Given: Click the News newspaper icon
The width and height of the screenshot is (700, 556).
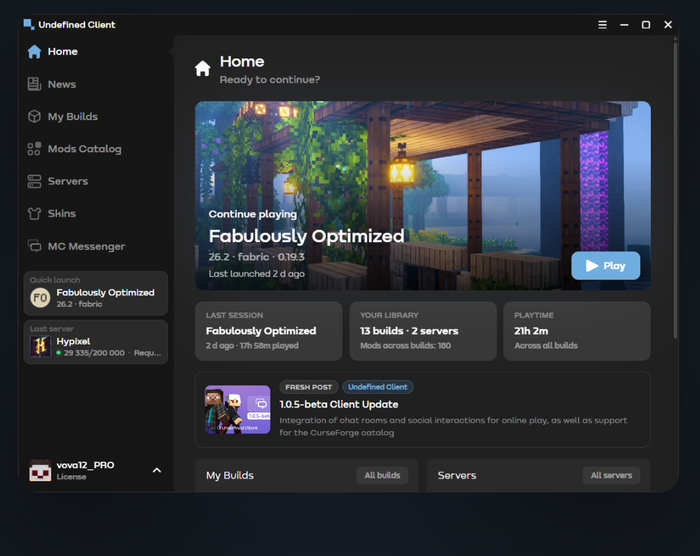Looking at the screenshot, I should [34, 84].
